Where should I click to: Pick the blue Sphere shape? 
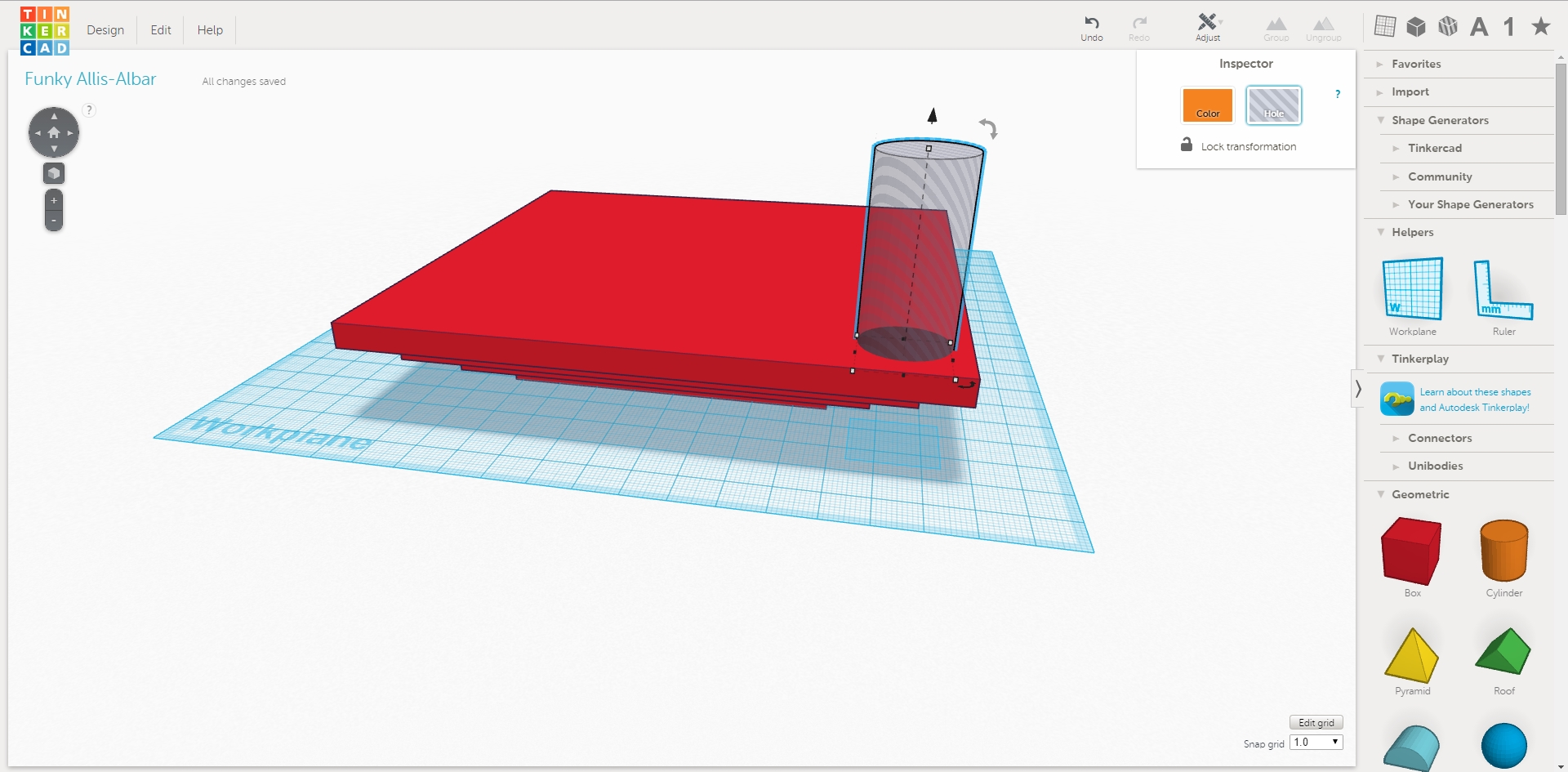pos(1503,746)
